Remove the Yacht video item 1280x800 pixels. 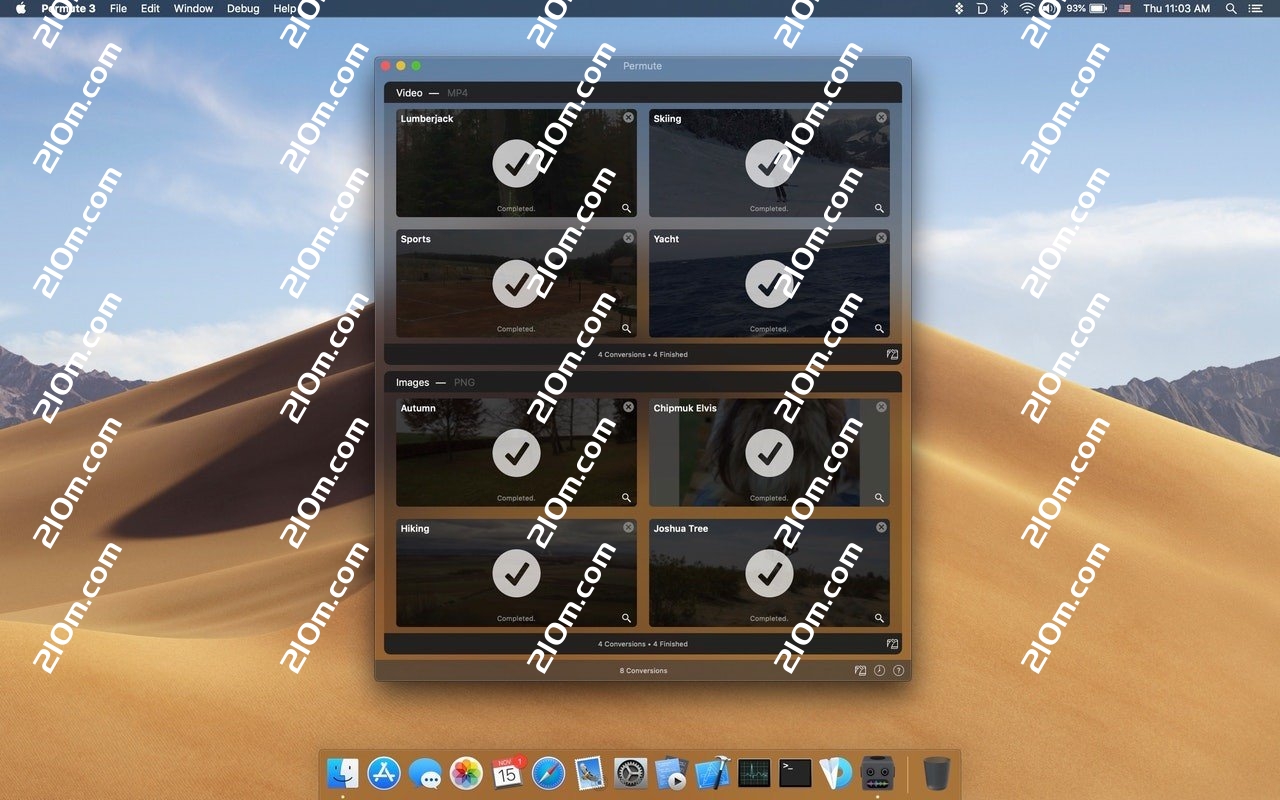pyautogui.click(x=881, y=238)
